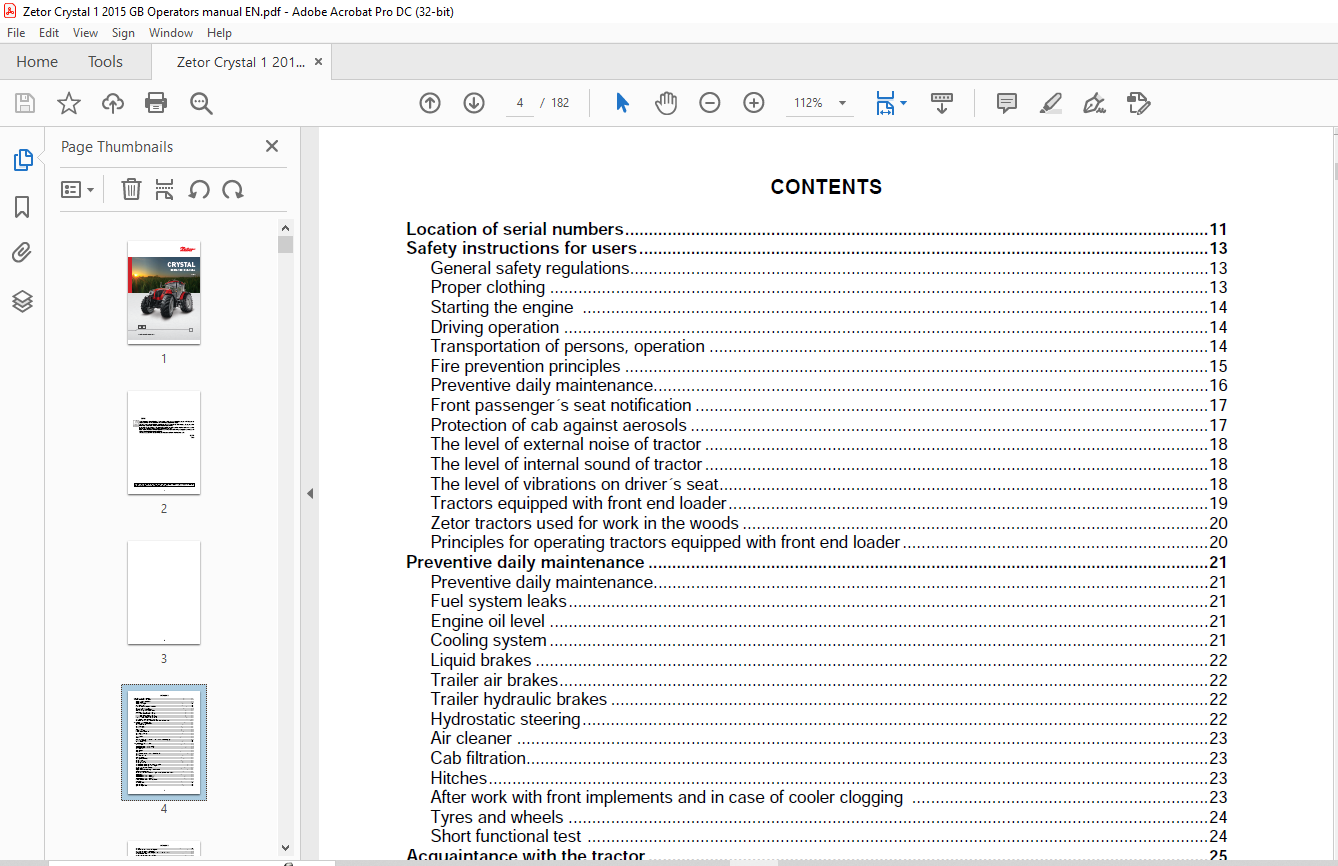Rotate page clockwise in thumbnails panel
Screen dimensions: 1338x866
point(233,189)
